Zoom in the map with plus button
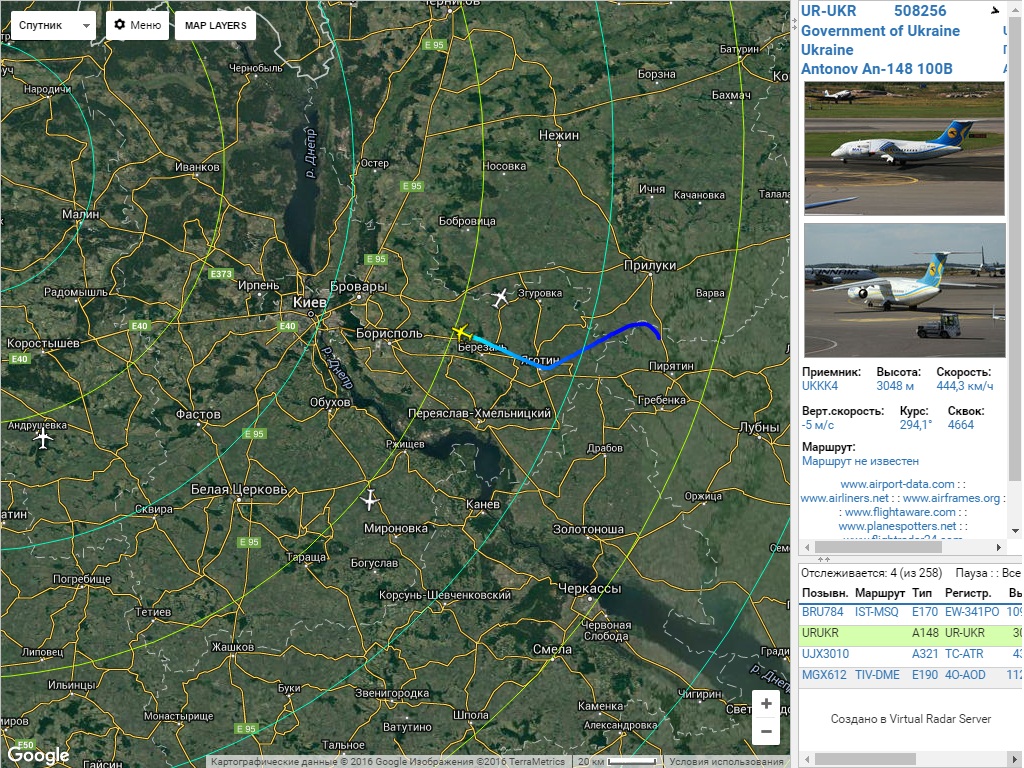1024x768 pixels. point(766,704)
